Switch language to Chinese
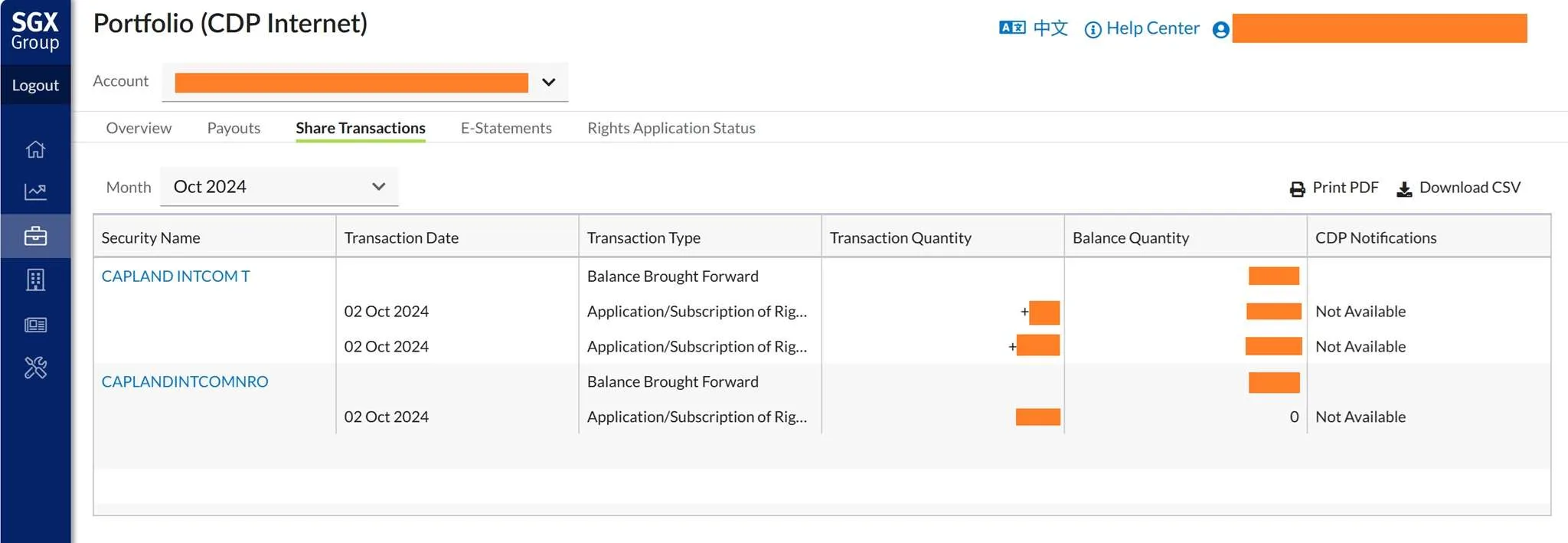This screenshot has width=1568, height=543. [x=1034, y=28]
